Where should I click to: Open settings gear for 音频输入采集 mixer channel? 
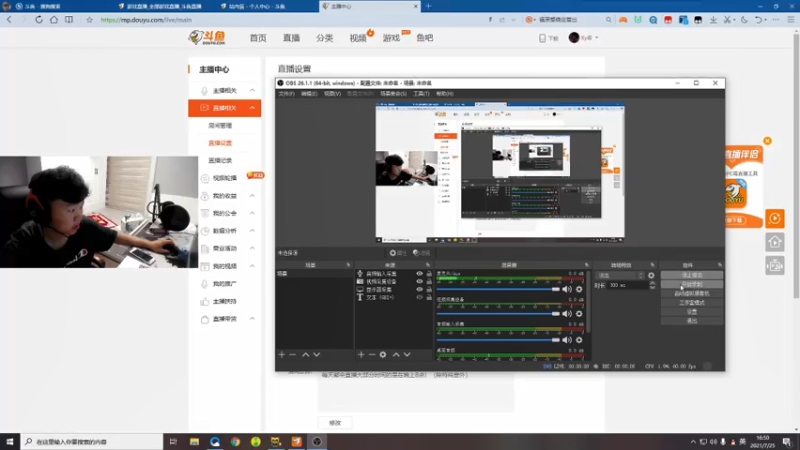[579, 340]
